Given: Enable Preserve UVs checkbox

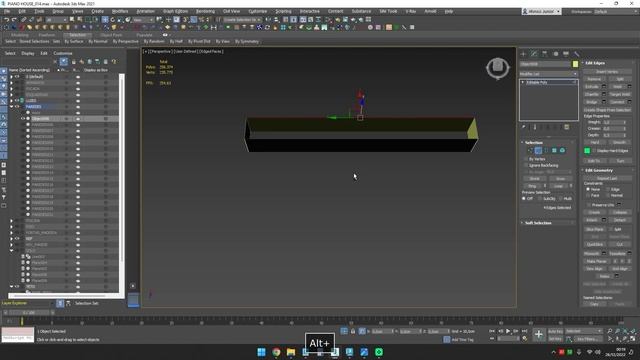Looking at the screenshot, I should click(588, 205).
